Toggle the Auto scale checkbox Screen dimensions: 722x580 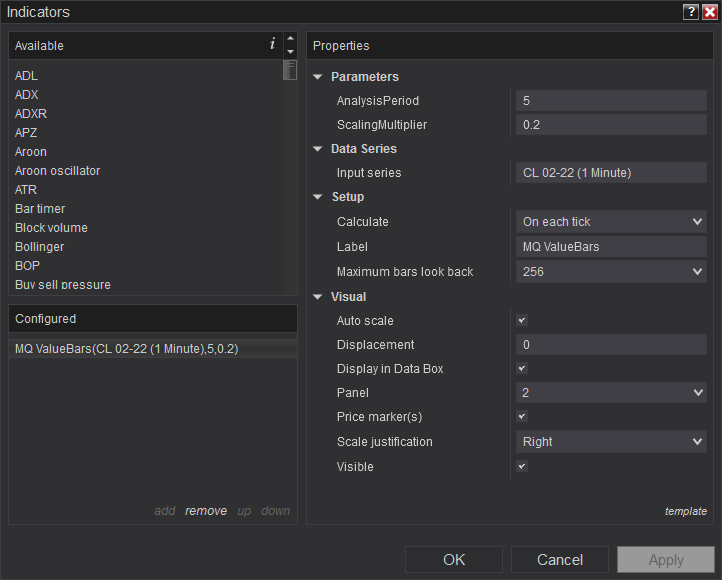[x=522, y=320]
